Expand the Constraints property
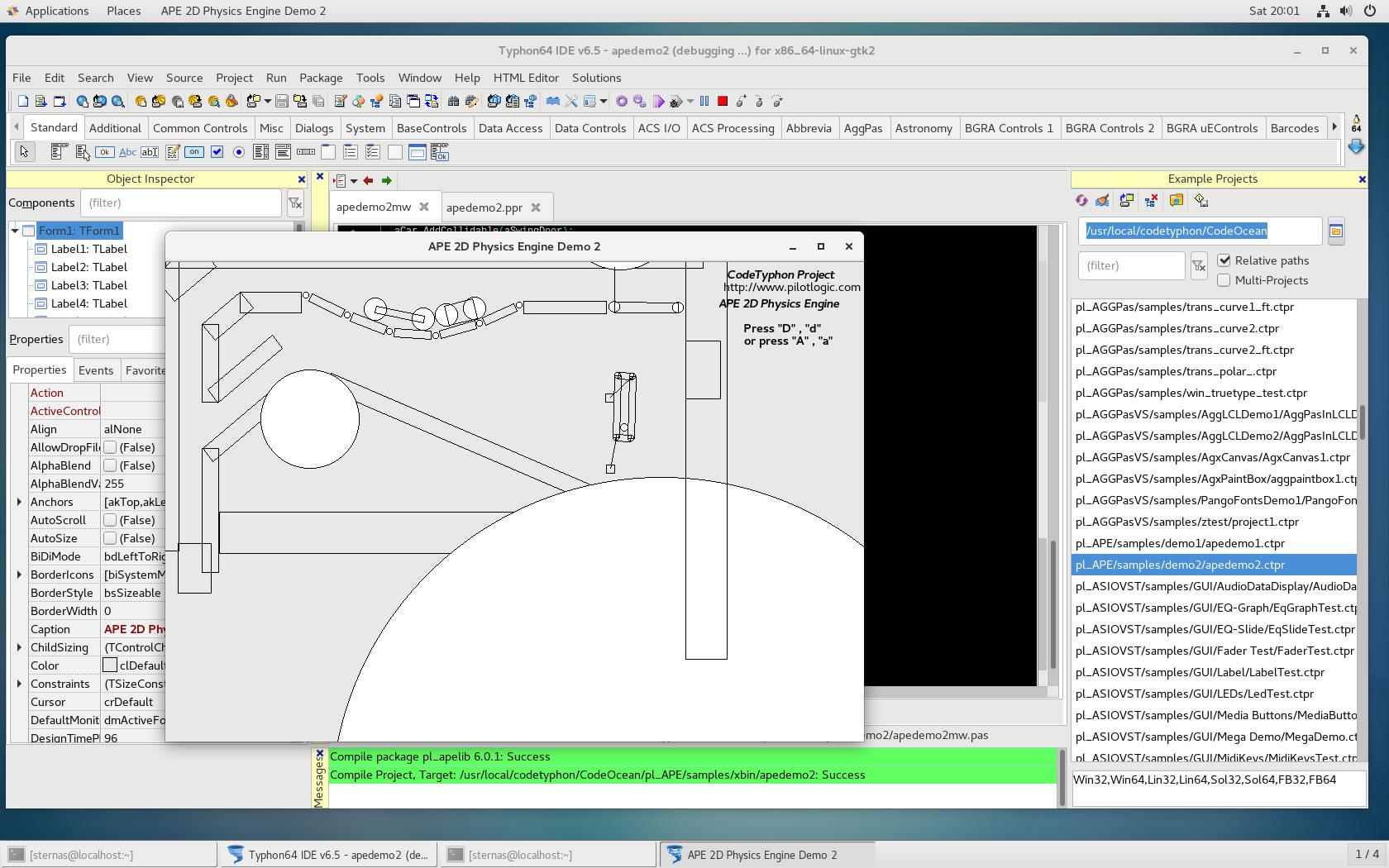 [19, 684]
